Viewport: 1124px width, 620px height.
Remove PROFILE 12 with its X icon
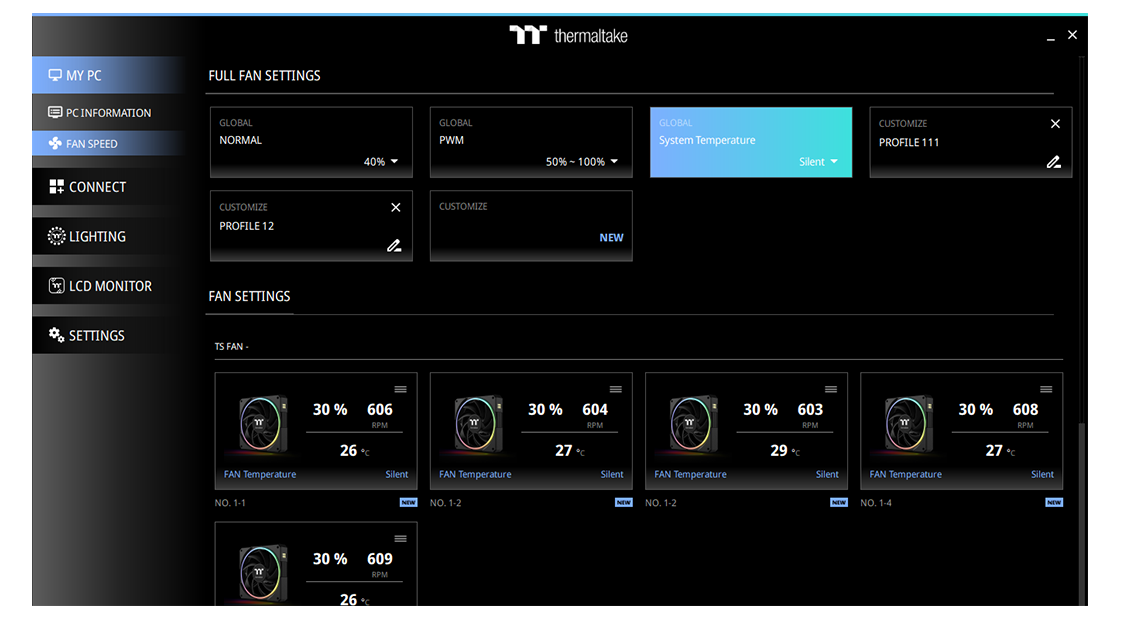point(396,207)
